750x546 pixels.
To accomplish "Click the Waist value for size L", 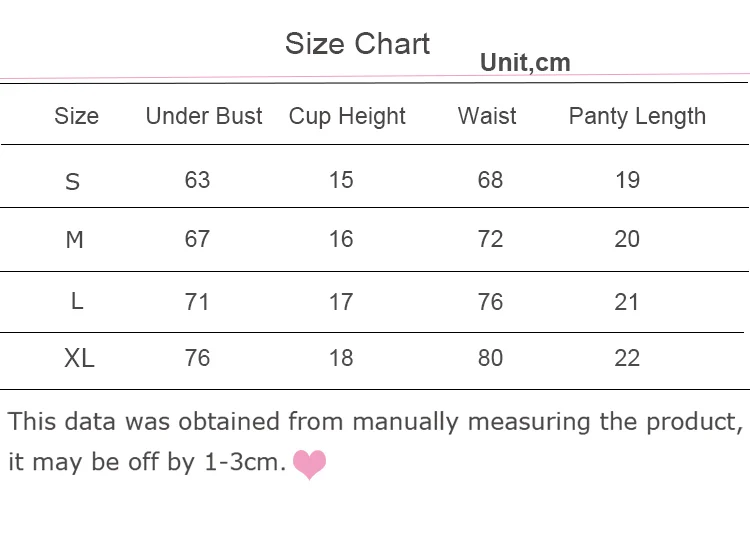I will [490, 301].
